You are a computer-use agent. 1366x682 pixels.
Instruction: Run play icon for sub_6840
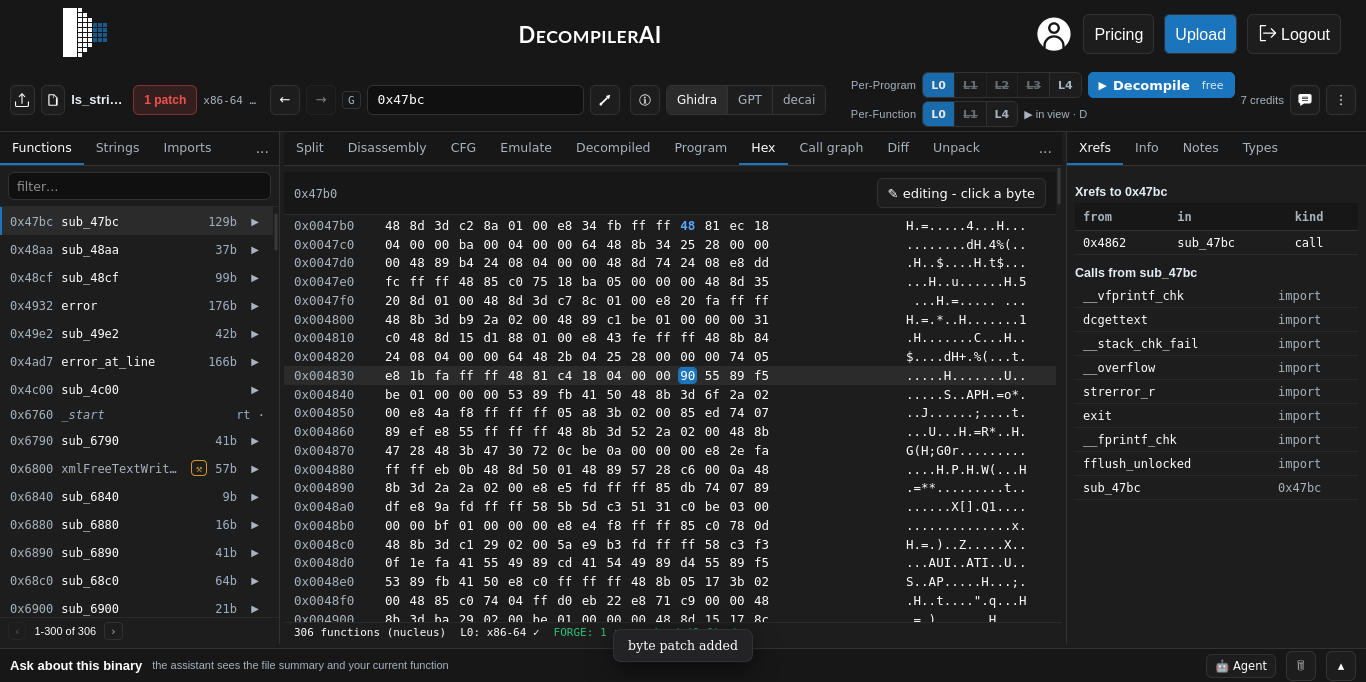pos(255,497)
